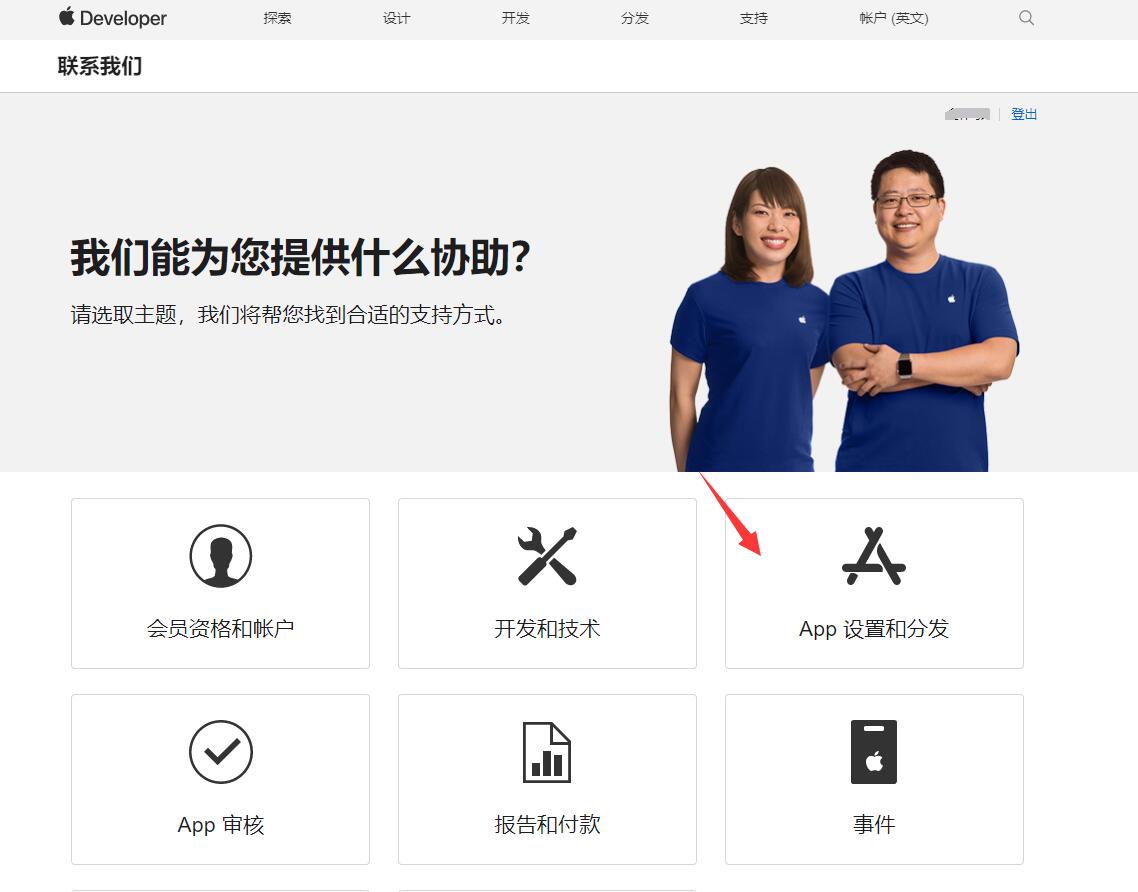Open the 帐户 (英文) menu
The width and height of the screenshot is (1138, 892).
[x=894, y=18]
